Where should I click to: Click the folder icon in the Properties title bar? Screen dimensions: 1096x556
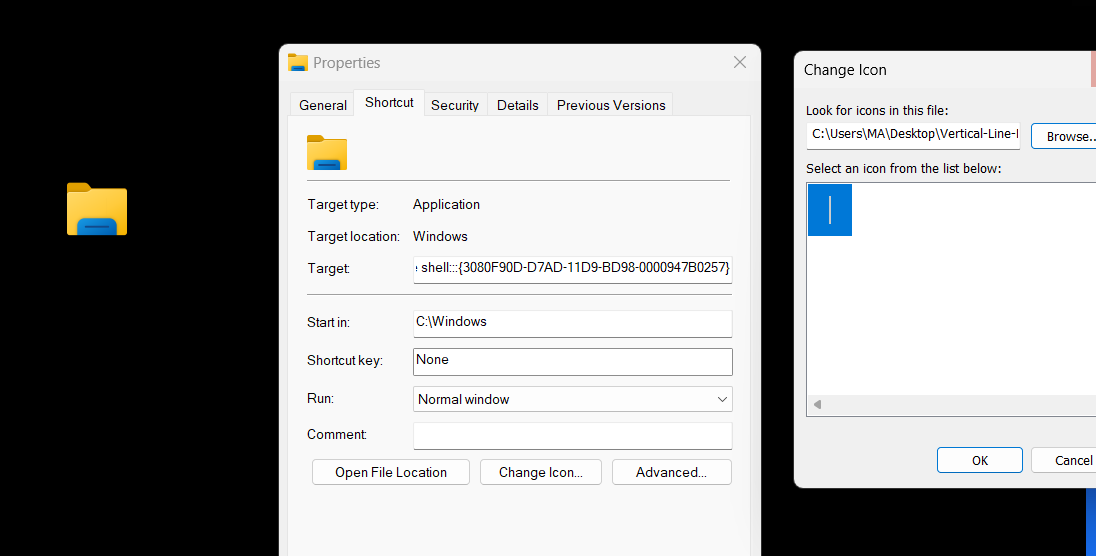[x=298, y=62]
